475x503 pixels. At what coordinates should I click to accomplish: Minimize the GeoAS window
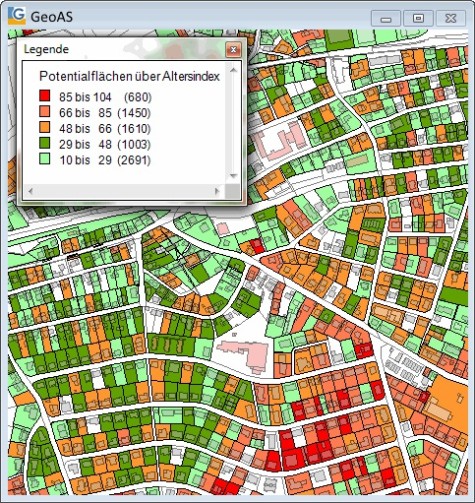click(x=386, y=18)
